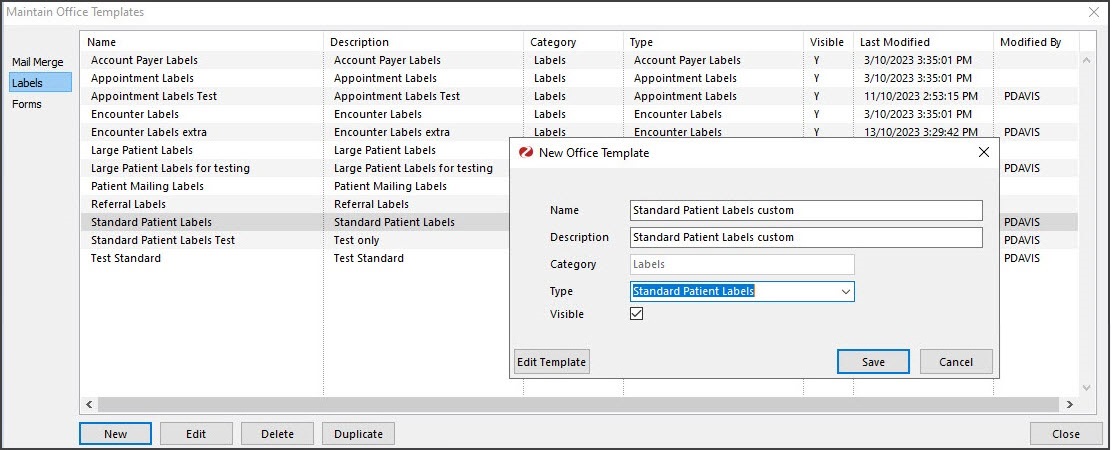The height and width of the screenshot is (450, 1113).
Task: Click the Delete button
Action: [277, 434]
